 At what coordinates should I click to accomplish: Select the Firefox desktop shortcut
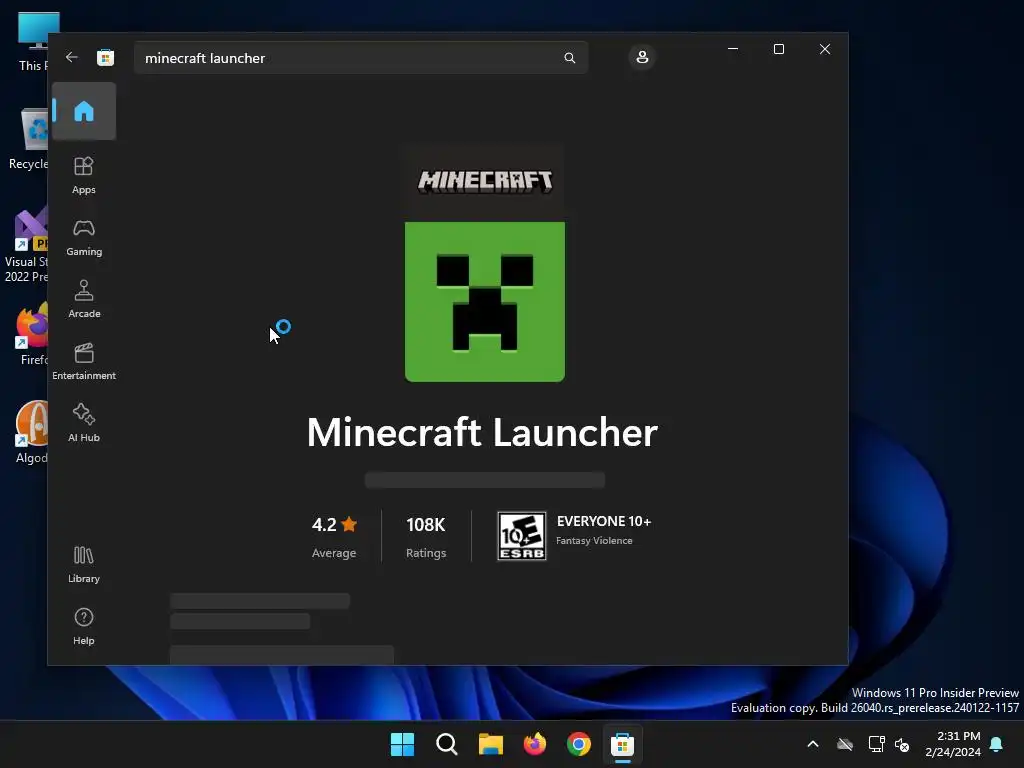33,334
